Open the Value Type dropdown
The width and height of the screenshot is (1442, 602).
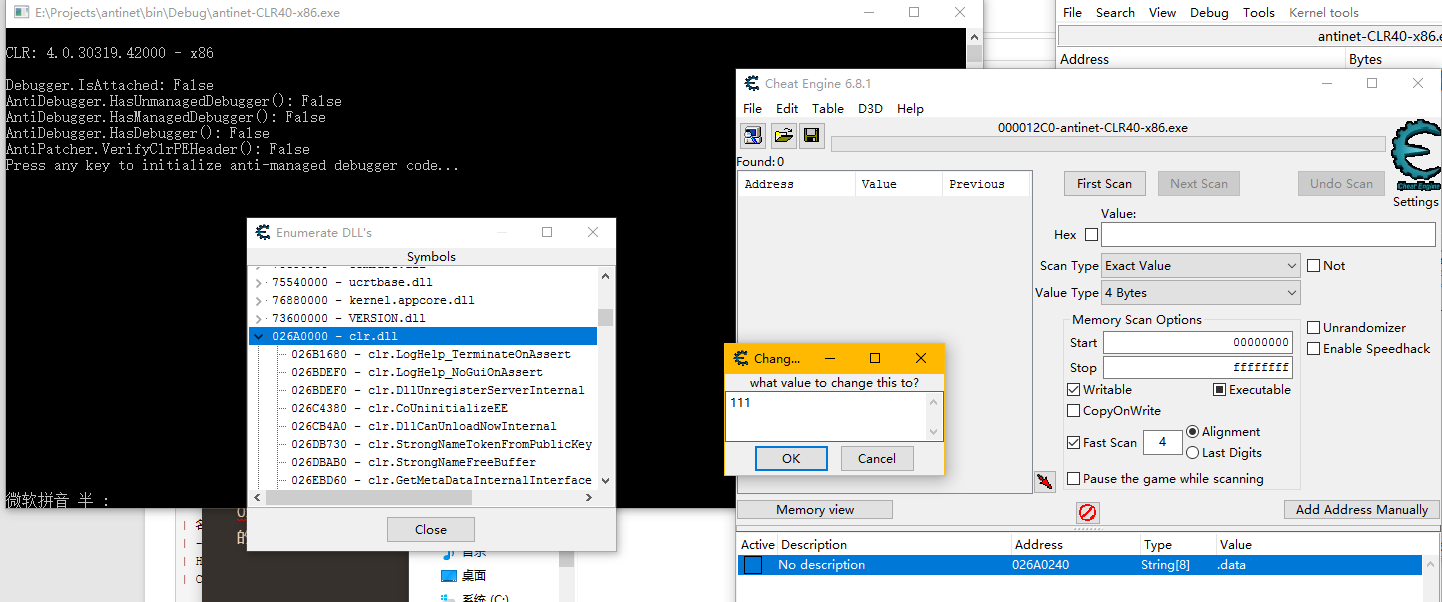point(1200,293)
